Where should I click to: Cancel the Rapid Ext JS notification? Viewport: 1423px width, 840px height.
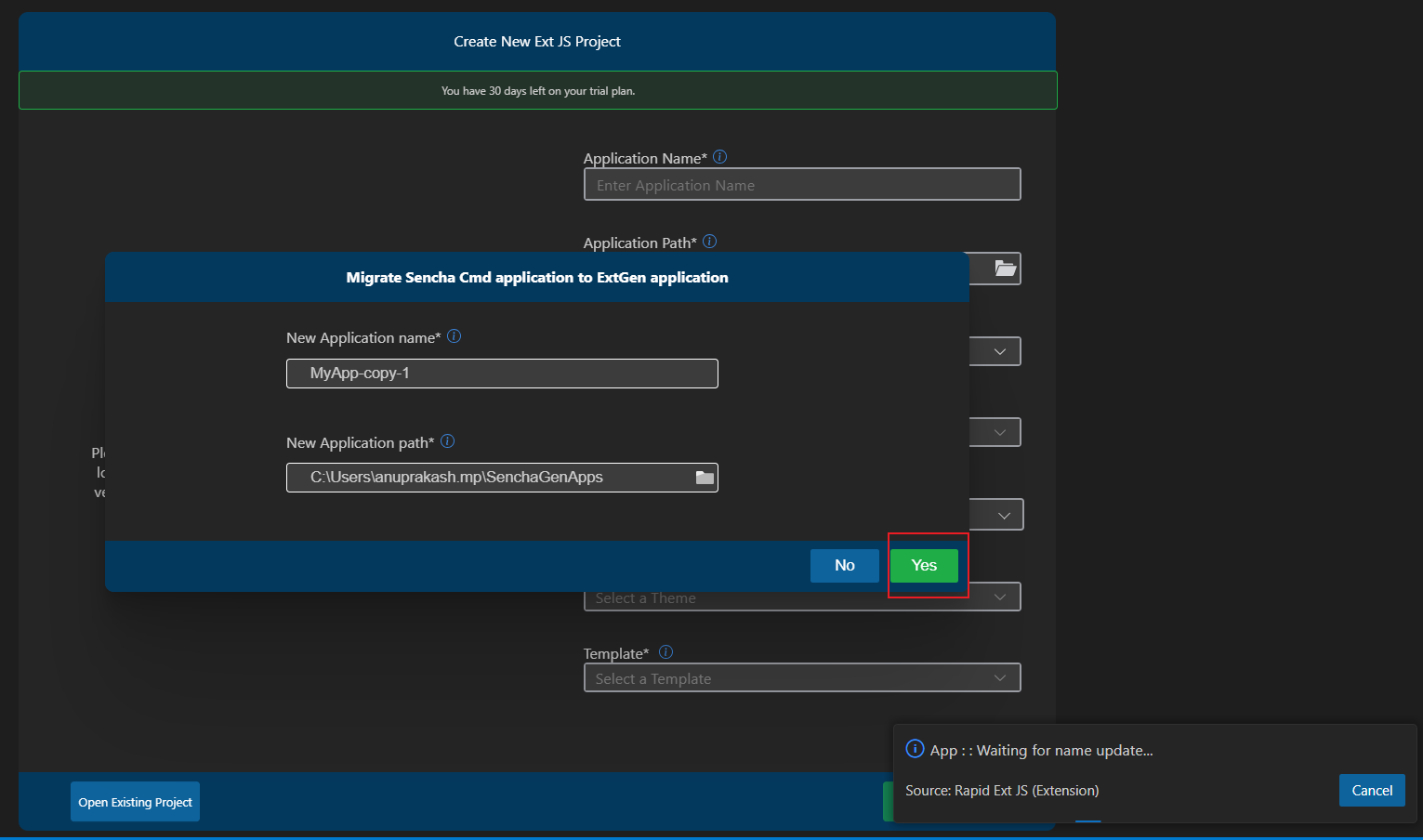point(1371,790)
